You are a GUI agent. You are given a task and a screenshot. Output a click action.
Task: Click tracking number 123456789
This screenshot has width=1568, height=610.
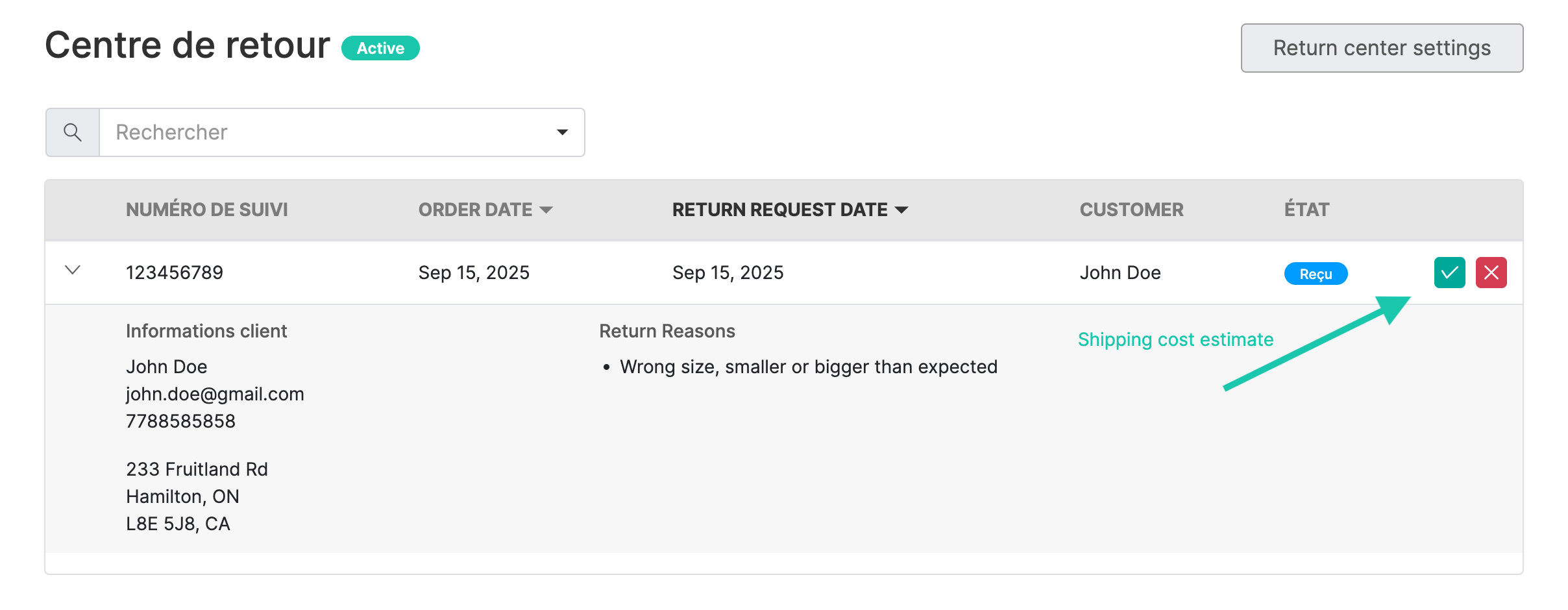[174, 273]
